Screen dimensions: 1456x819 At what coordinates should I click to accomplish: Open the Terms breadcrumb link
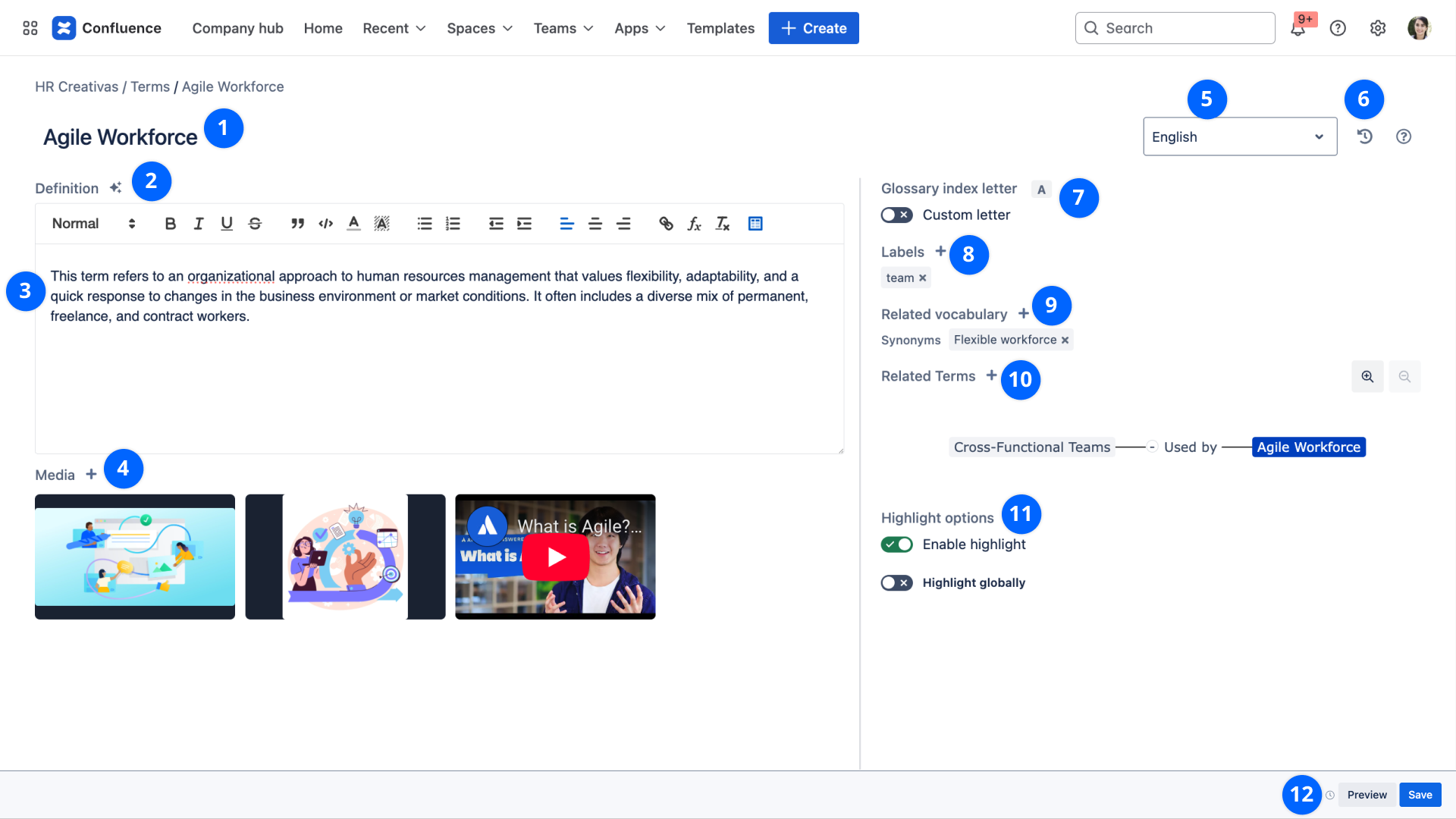click(x=150, y=86)
